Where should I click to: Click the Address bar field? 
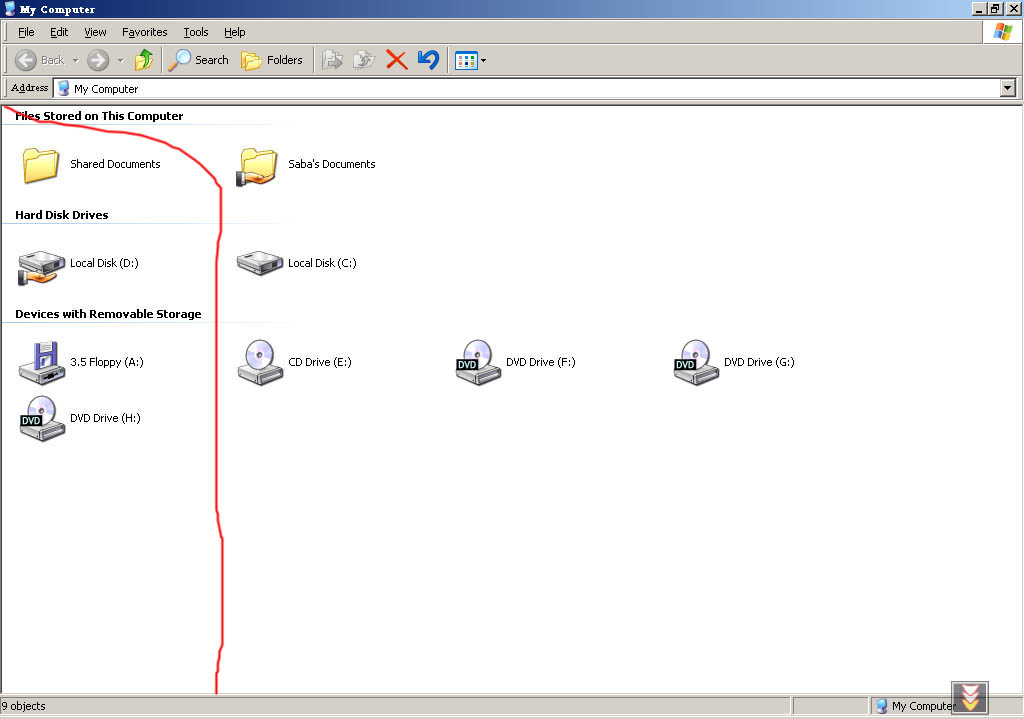coord(526,88)
